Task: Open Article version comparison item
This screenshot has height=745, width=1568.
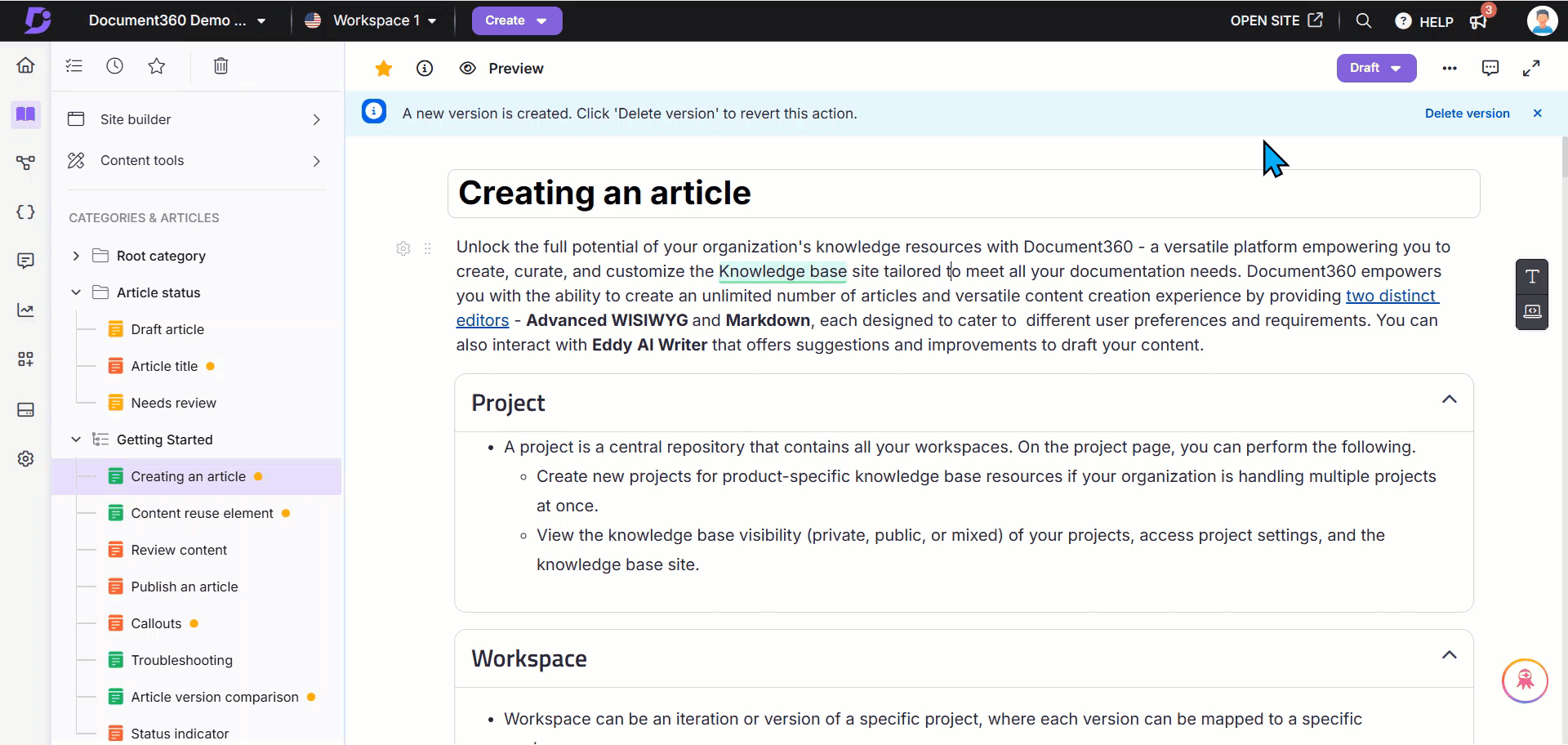Action: (215, 697)
